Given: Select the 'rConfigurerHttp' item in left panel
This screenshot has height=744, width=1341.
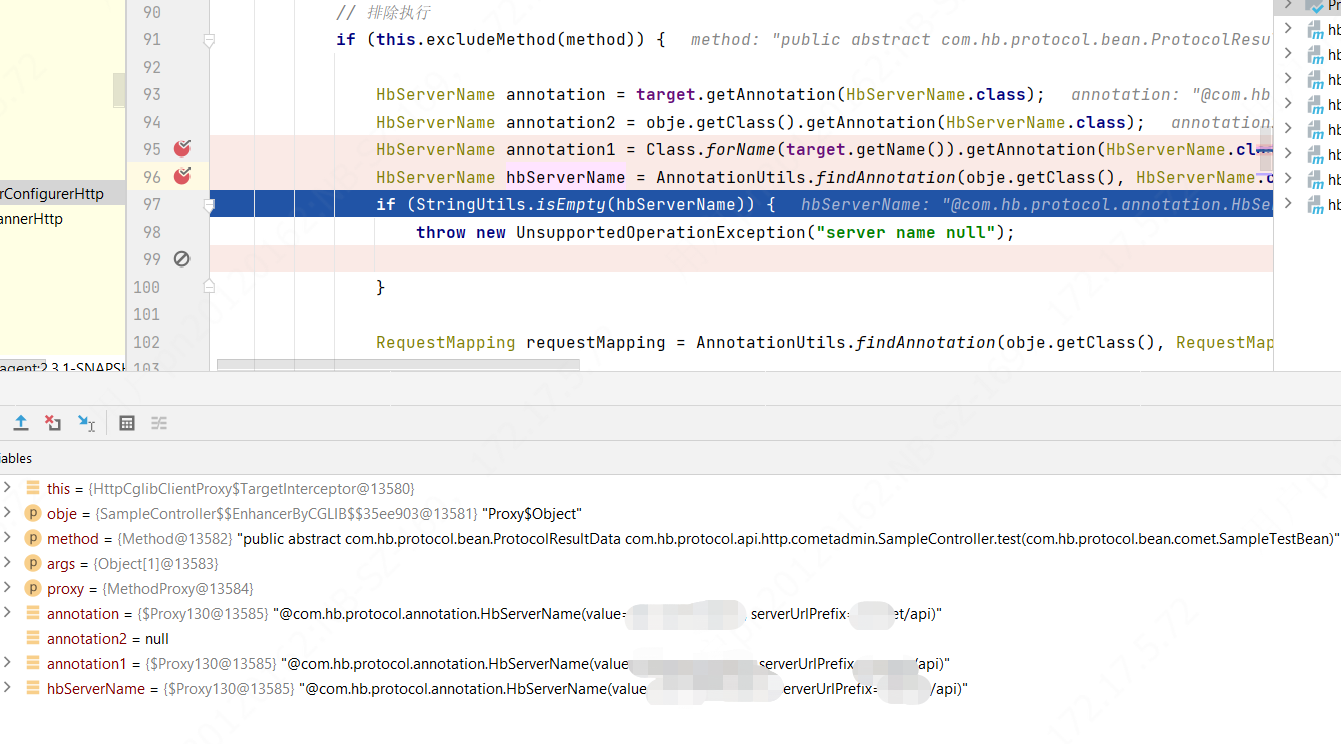Looking at the screenshot, I should tap(52, 194).
